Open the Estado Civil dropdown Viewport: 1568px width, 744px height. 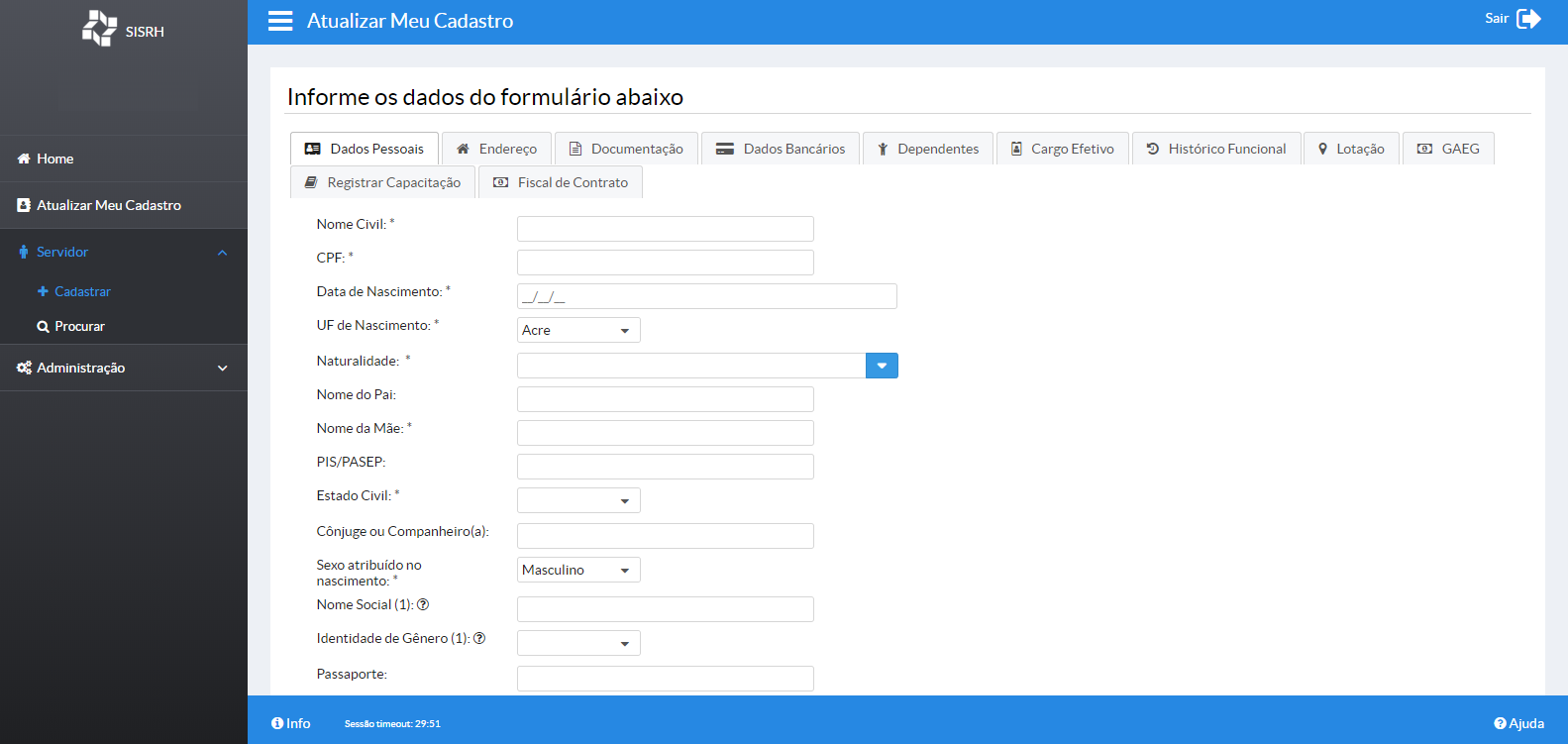[578, 500]
